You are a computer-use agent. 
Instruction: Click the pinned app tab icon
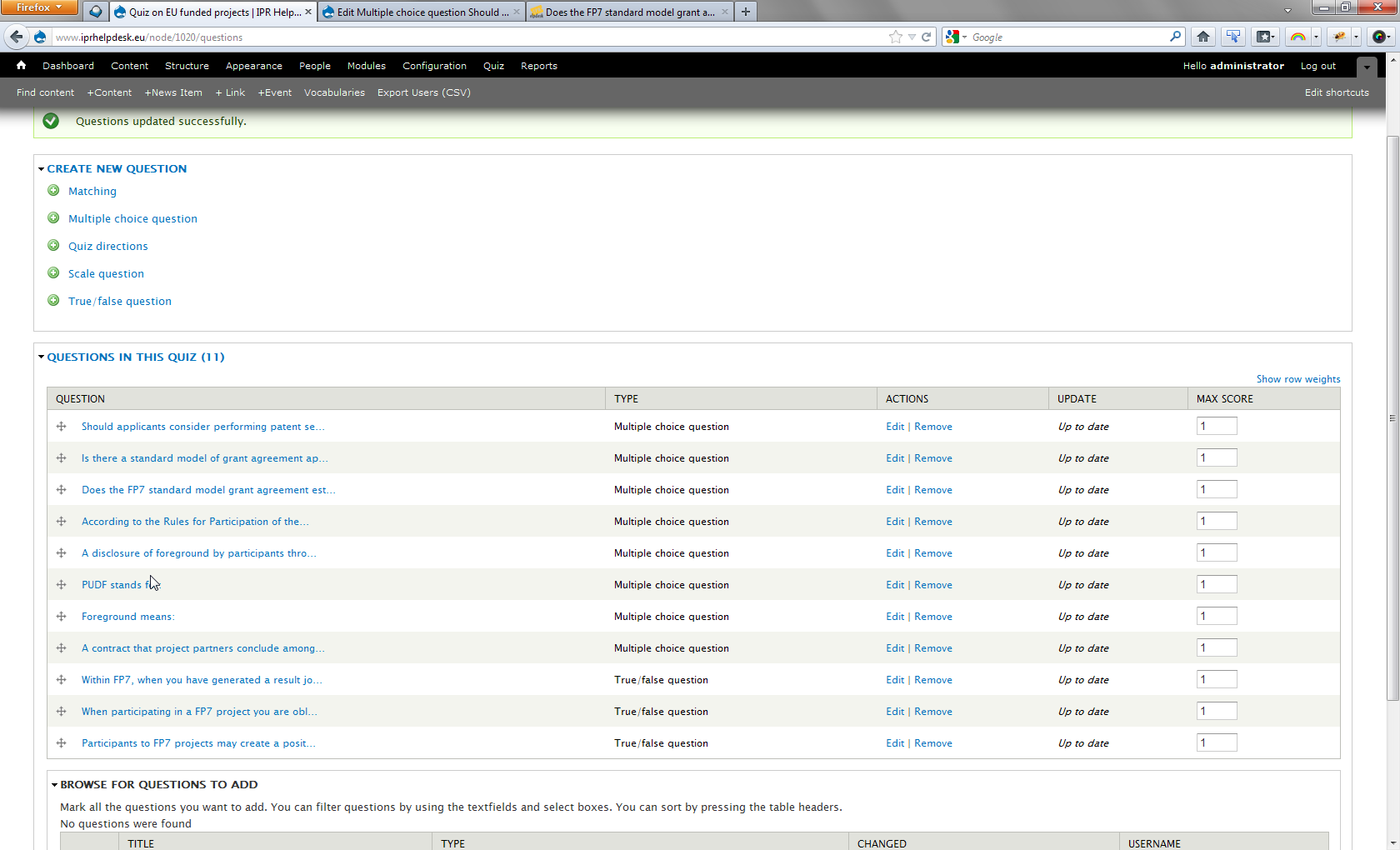(96, 12)
